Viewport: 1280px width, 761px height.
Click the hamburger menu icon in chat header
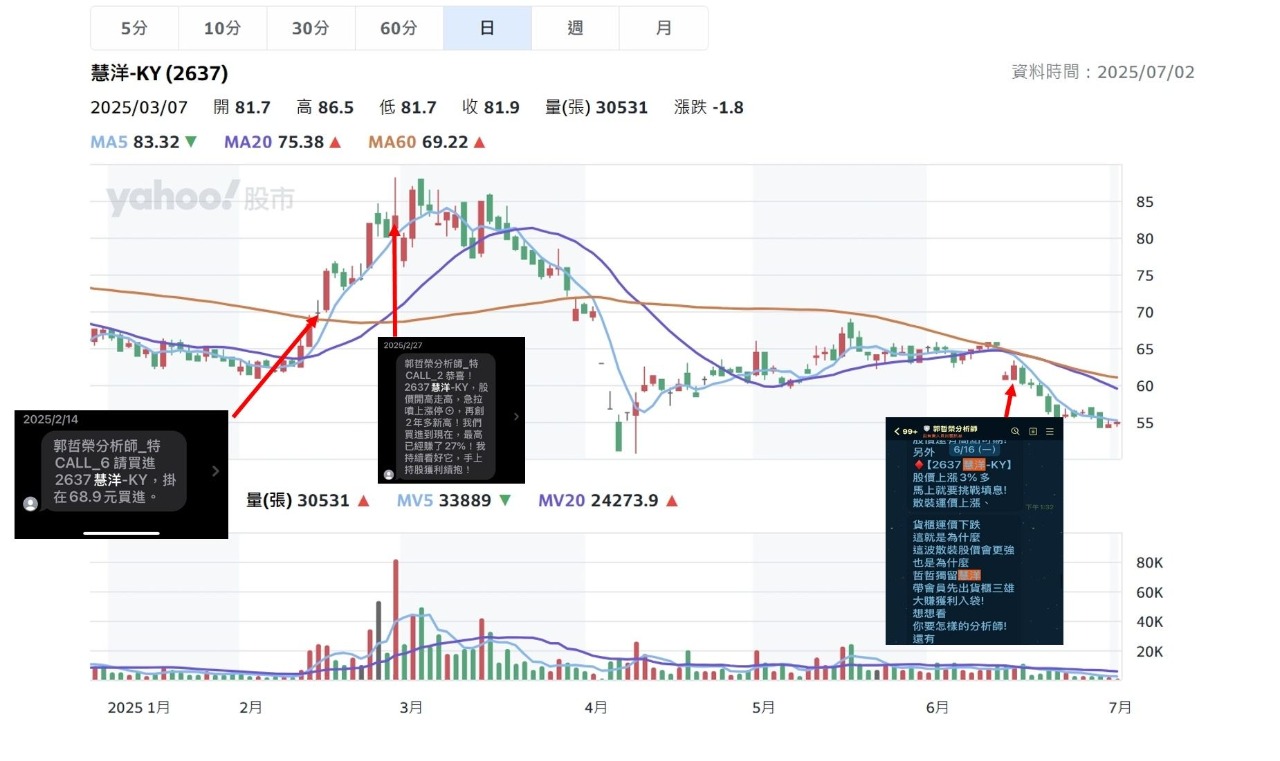(1050, 431)
